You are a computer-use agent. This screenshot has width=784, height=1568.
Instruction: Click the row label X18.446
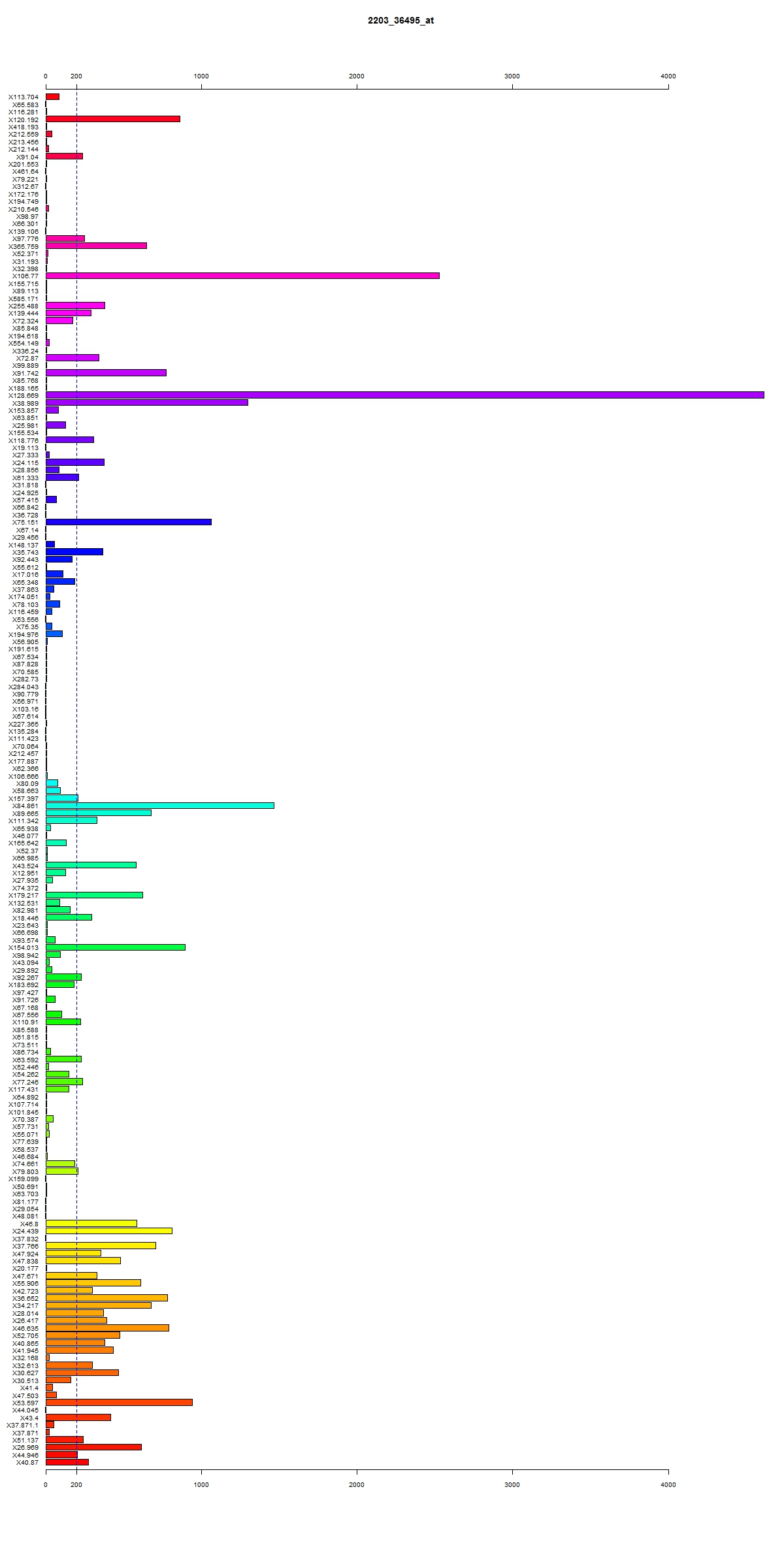pos(25,918)
